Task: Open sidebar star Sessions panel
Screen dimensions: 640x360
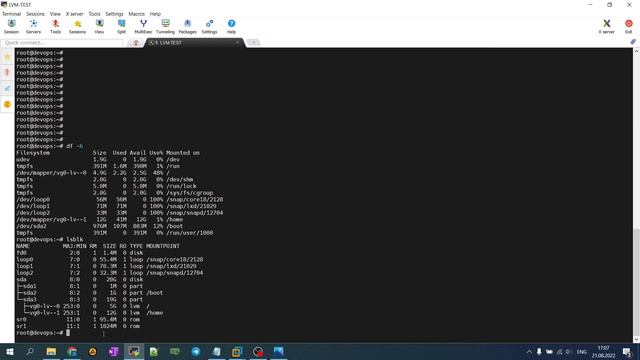Action: coord(7,57)
